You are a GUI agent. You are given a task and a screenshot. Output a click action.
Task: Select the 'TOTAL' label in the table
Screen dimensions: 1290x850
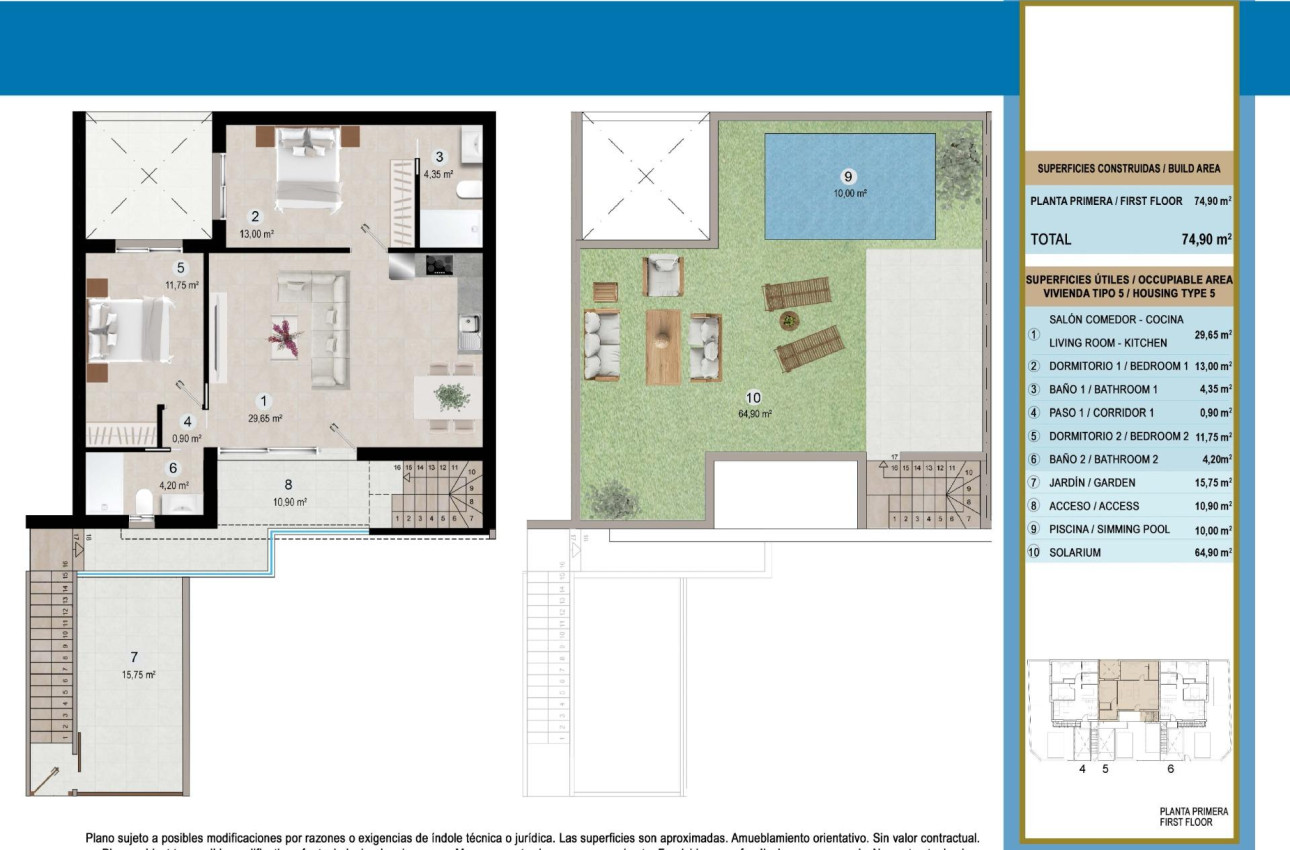coord(1050,239)
